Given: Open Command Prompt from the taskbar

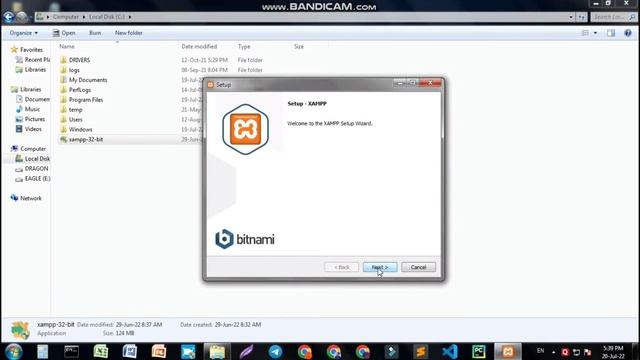Looking at the screenshot, I should point(71,351).
